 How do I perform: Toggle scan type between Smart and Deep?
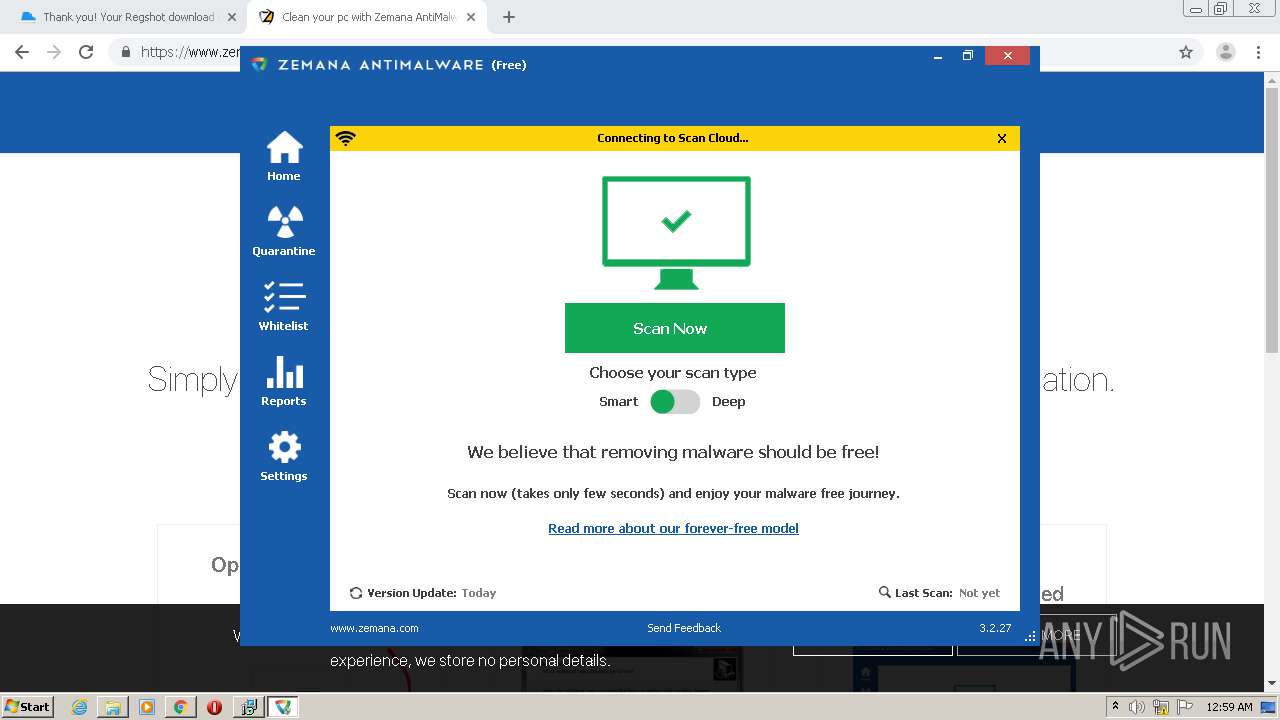pos(675,402)
